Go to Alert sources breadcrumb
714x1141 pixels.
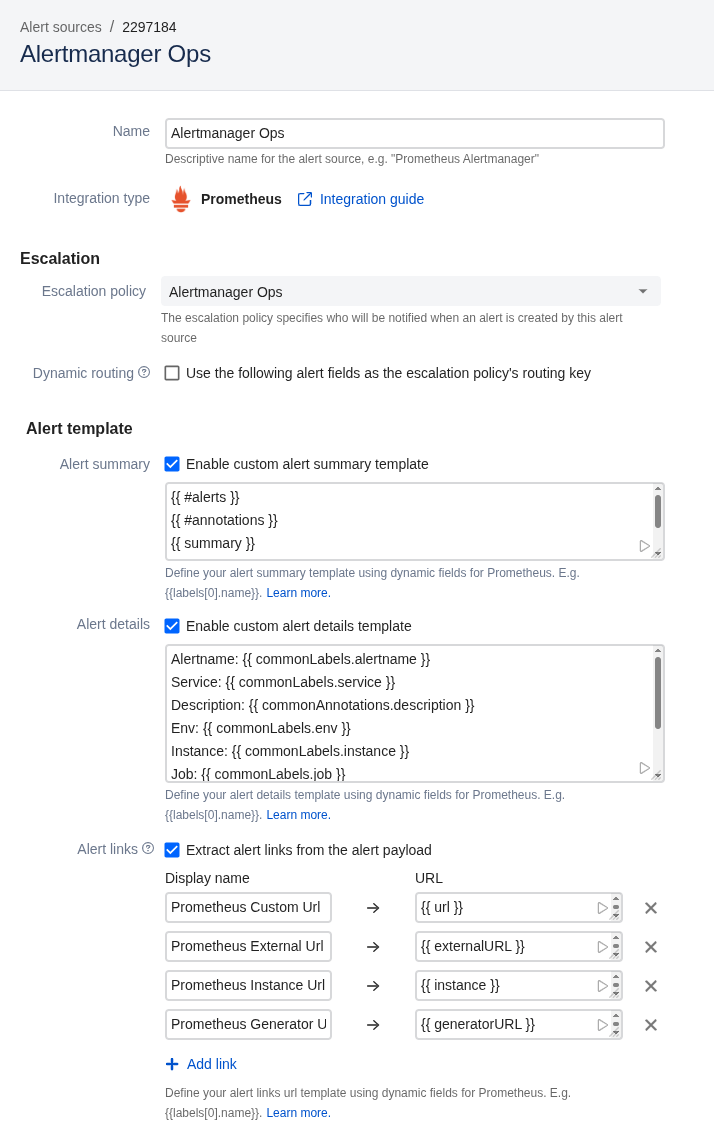(x=61, y=27)
